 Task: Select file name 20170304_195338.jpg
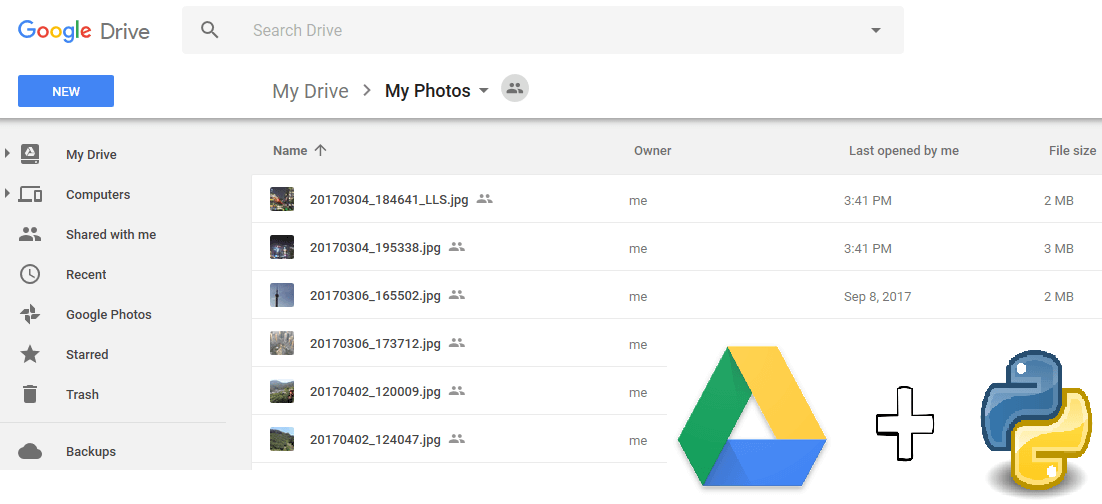pos(375,247)
